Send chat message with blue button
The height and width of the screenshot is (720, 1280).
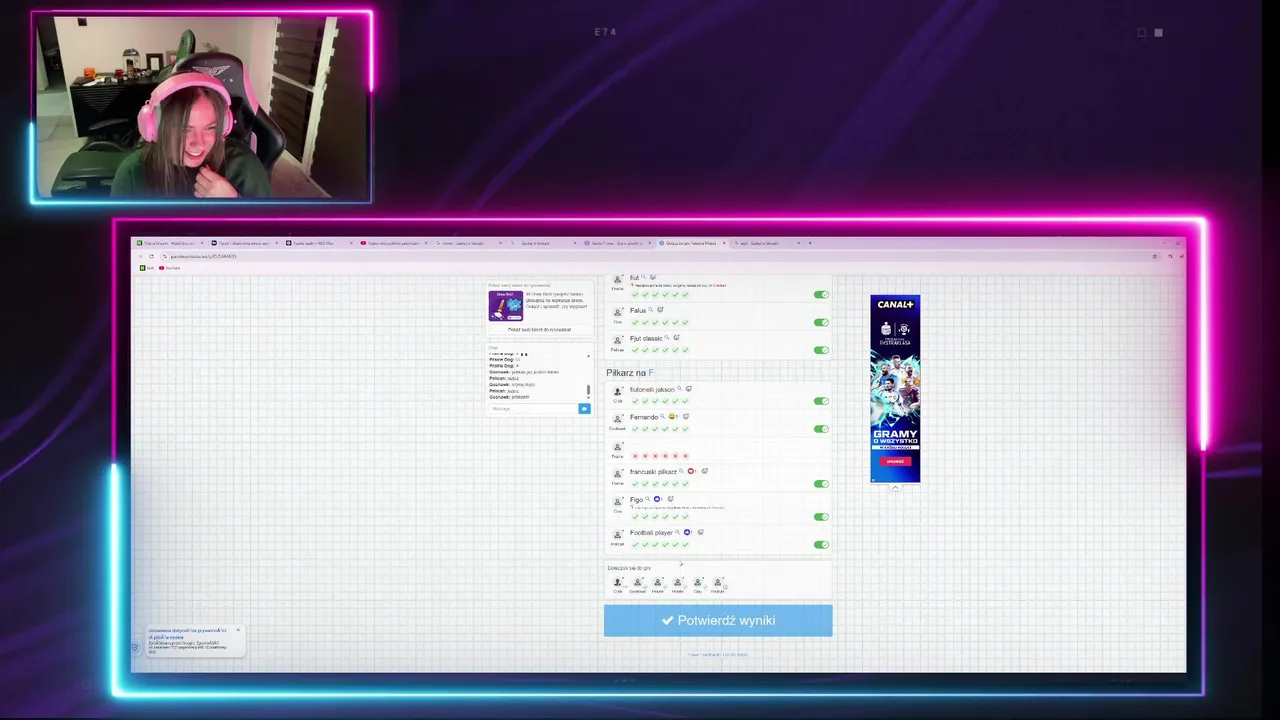click(584, 408)
